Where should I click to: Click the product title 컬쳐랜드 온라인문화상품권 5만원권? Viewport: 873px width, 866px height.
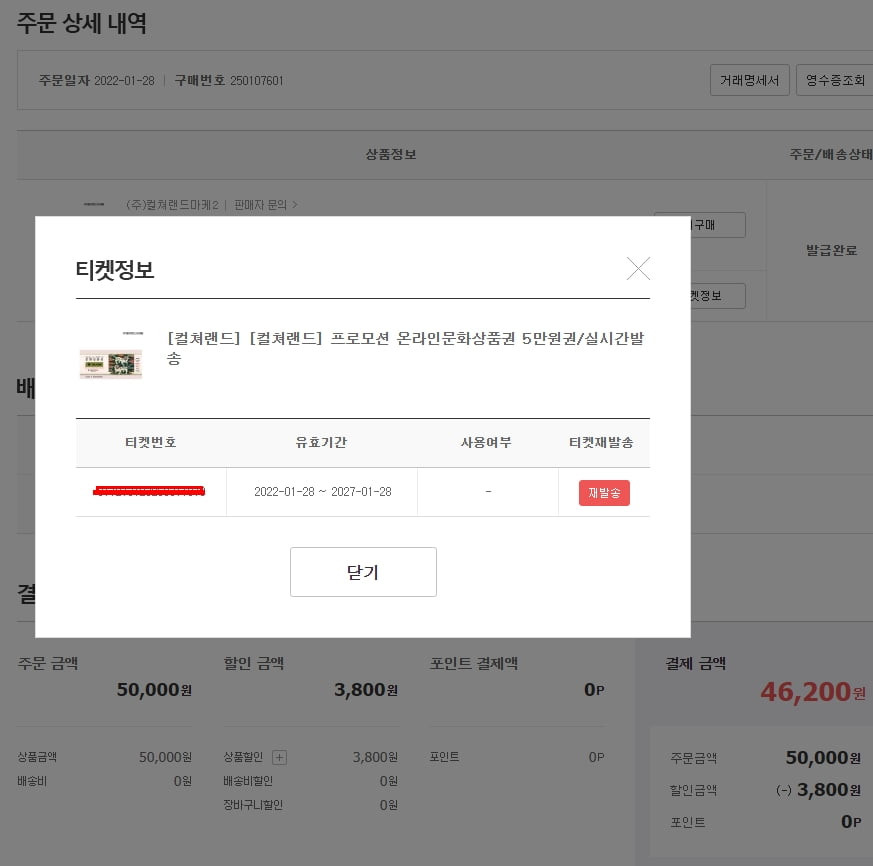click(x=405, y=348)
